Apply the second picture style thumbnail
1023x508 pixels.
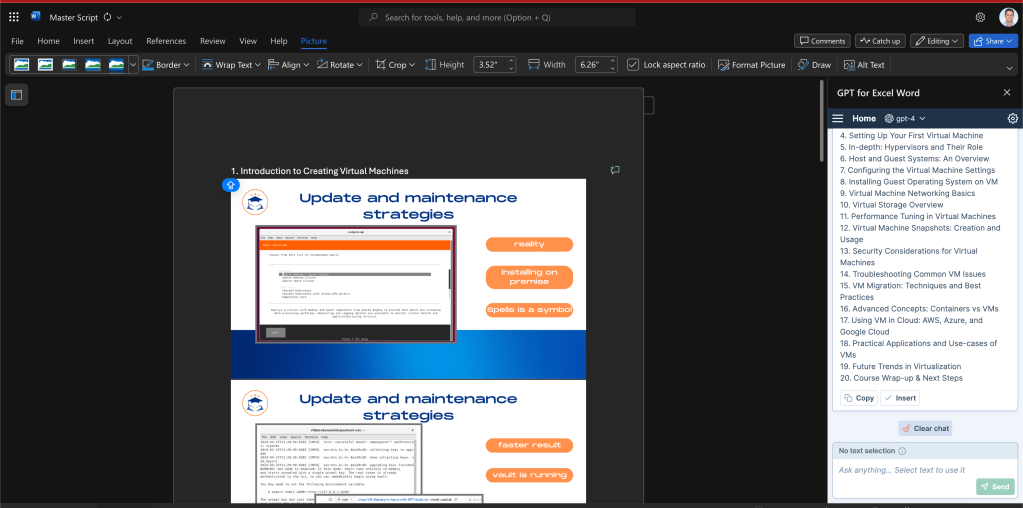point(46,65)
